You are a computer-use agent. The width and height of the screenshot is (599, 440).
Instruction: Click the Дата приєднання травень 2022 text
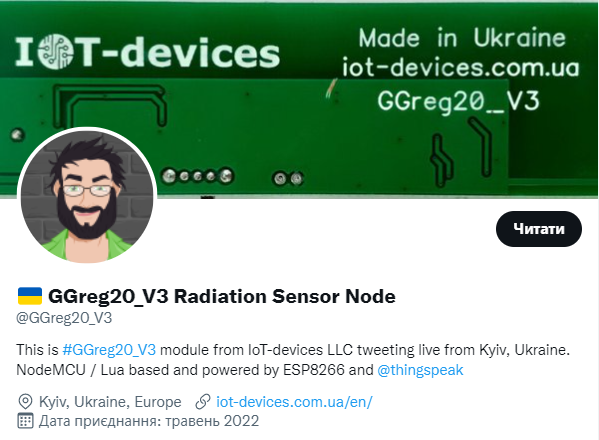(149, 421)
